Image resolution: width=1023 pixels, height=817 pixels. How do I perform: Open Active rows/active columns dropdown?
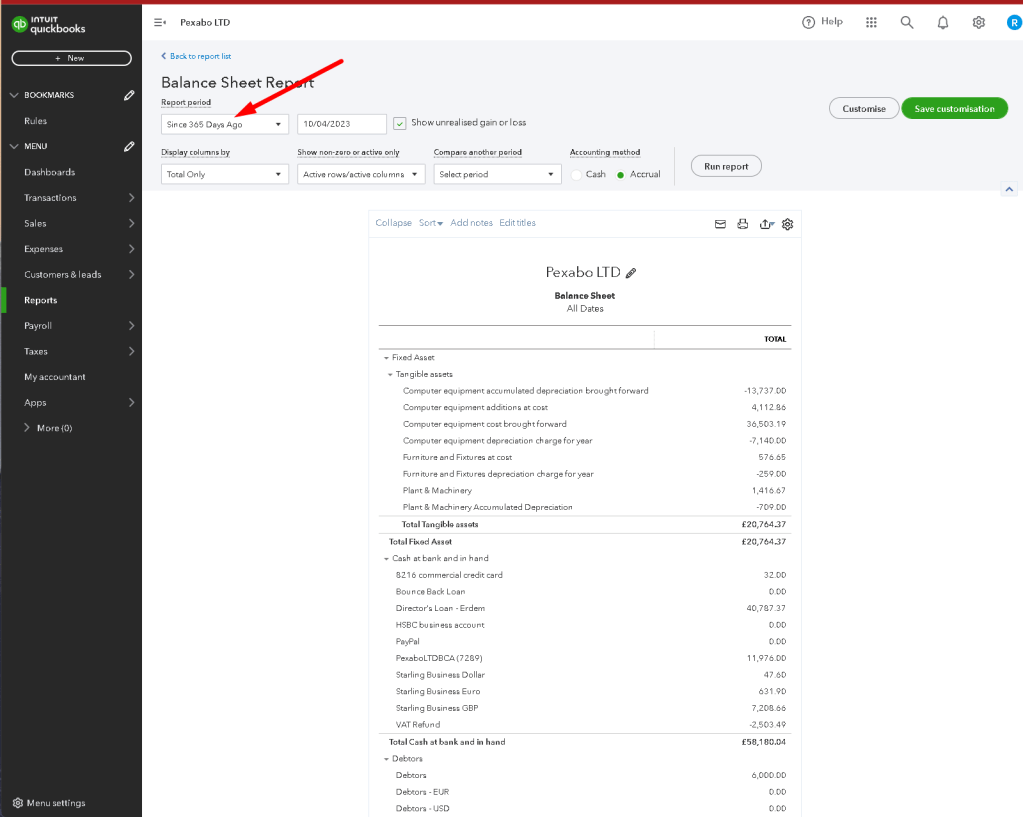[x=361, y=174]
